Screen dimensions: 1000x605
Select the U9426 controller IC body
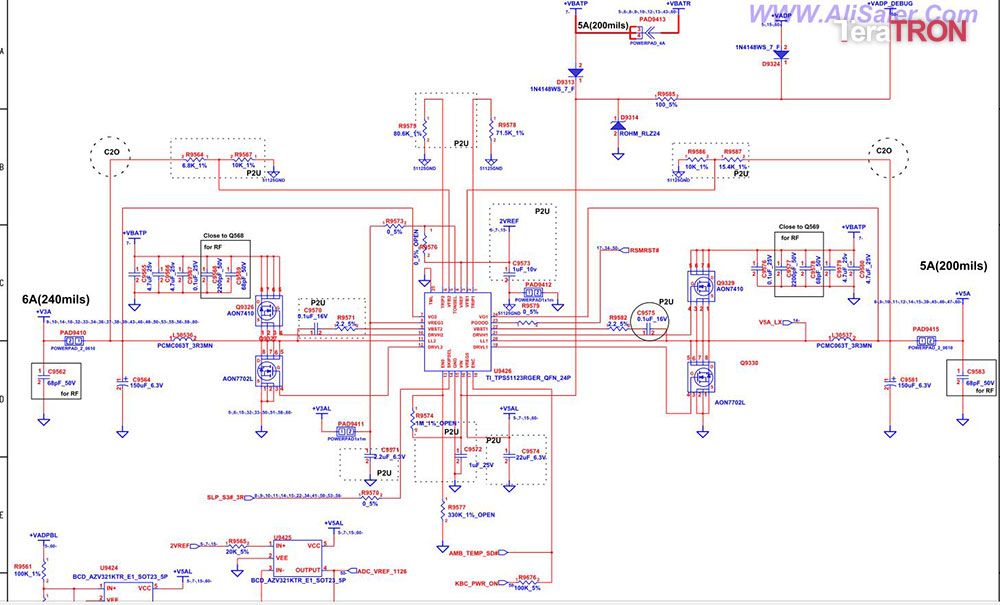458,332
